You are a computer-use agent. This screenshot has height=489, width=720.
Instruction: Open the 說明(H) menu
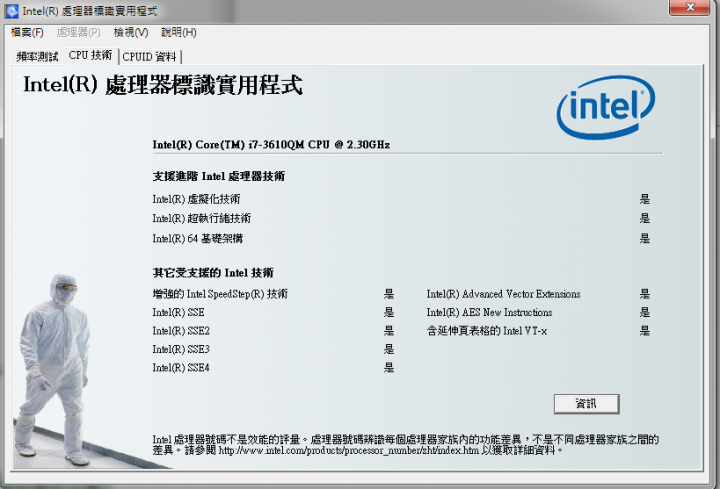pos(179,32)
